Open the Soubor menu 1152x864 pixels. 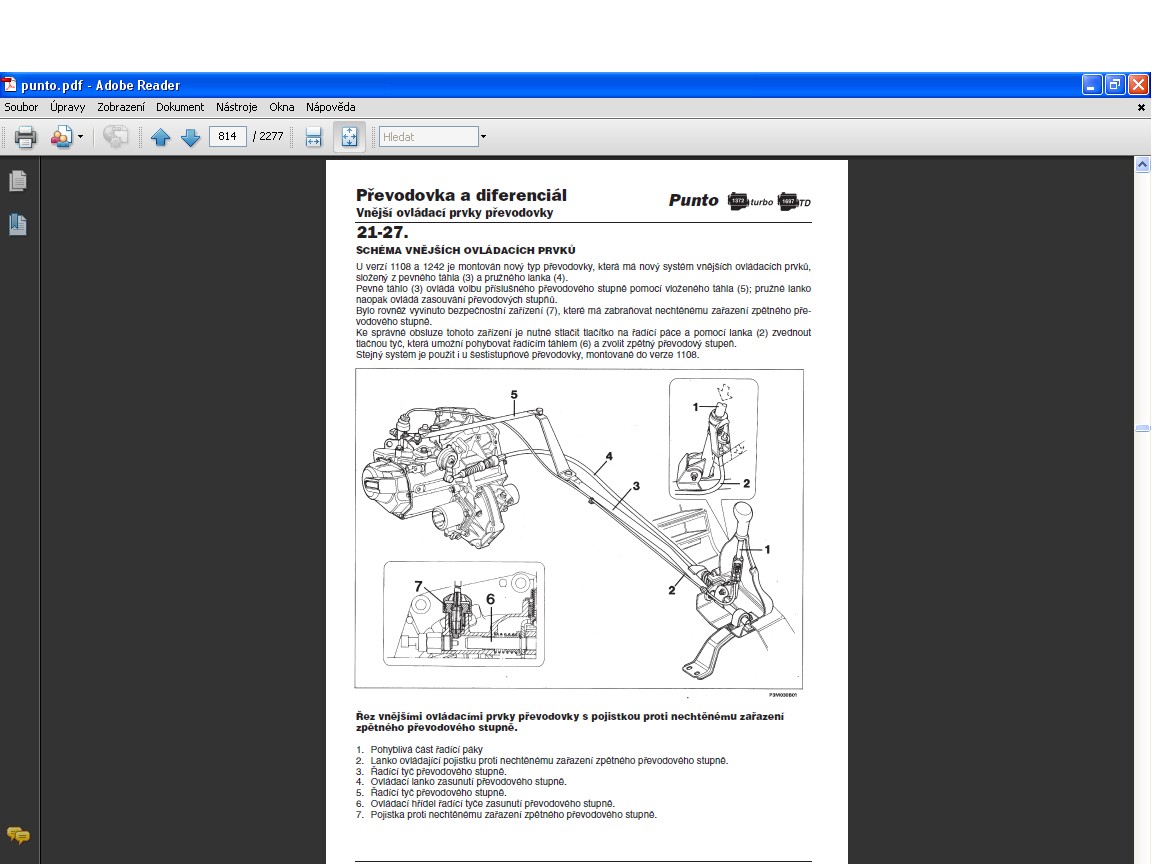click(x=21, y=107)
